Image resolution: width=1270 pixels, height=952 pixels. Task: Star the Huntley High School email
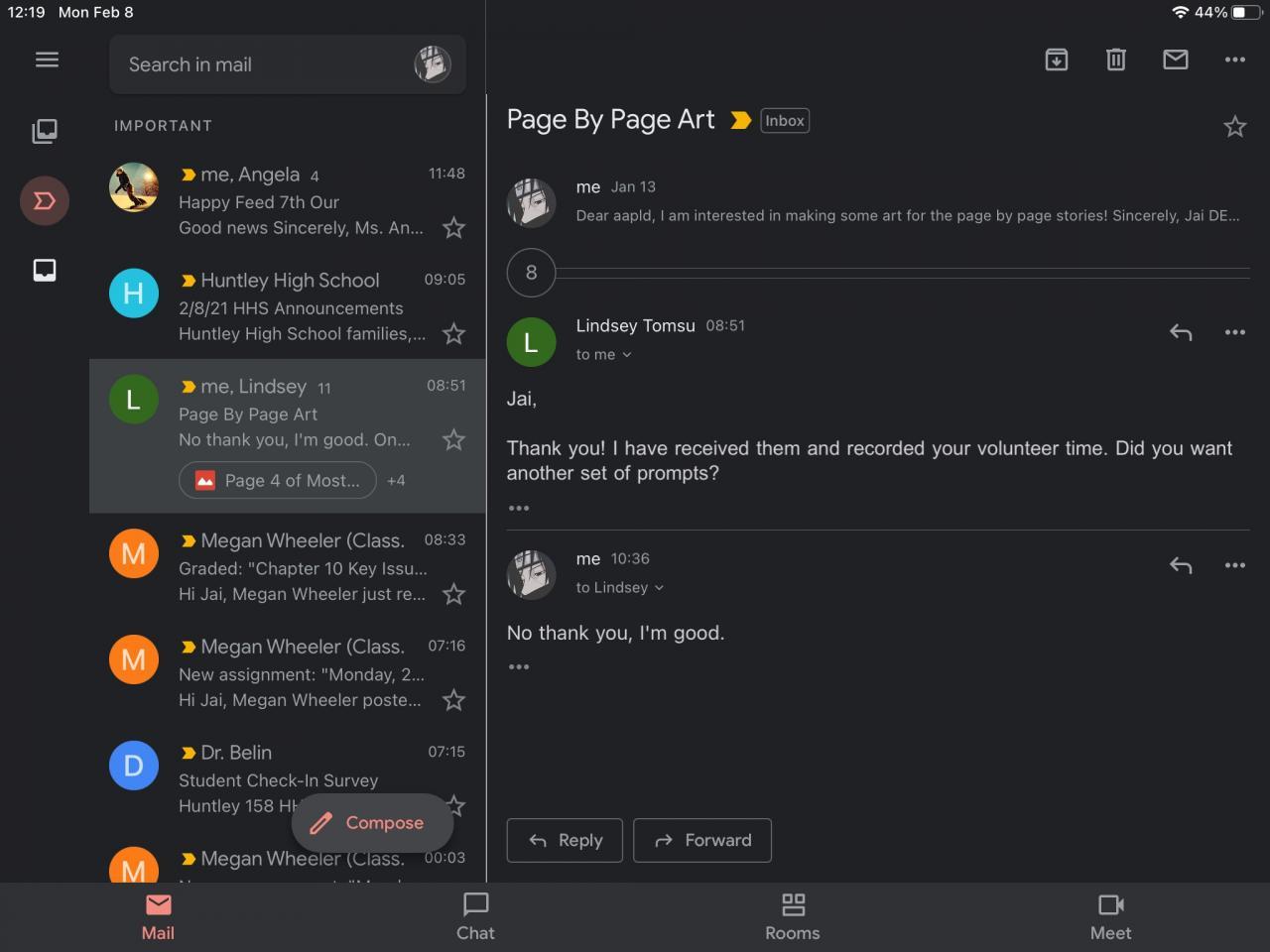453,334
